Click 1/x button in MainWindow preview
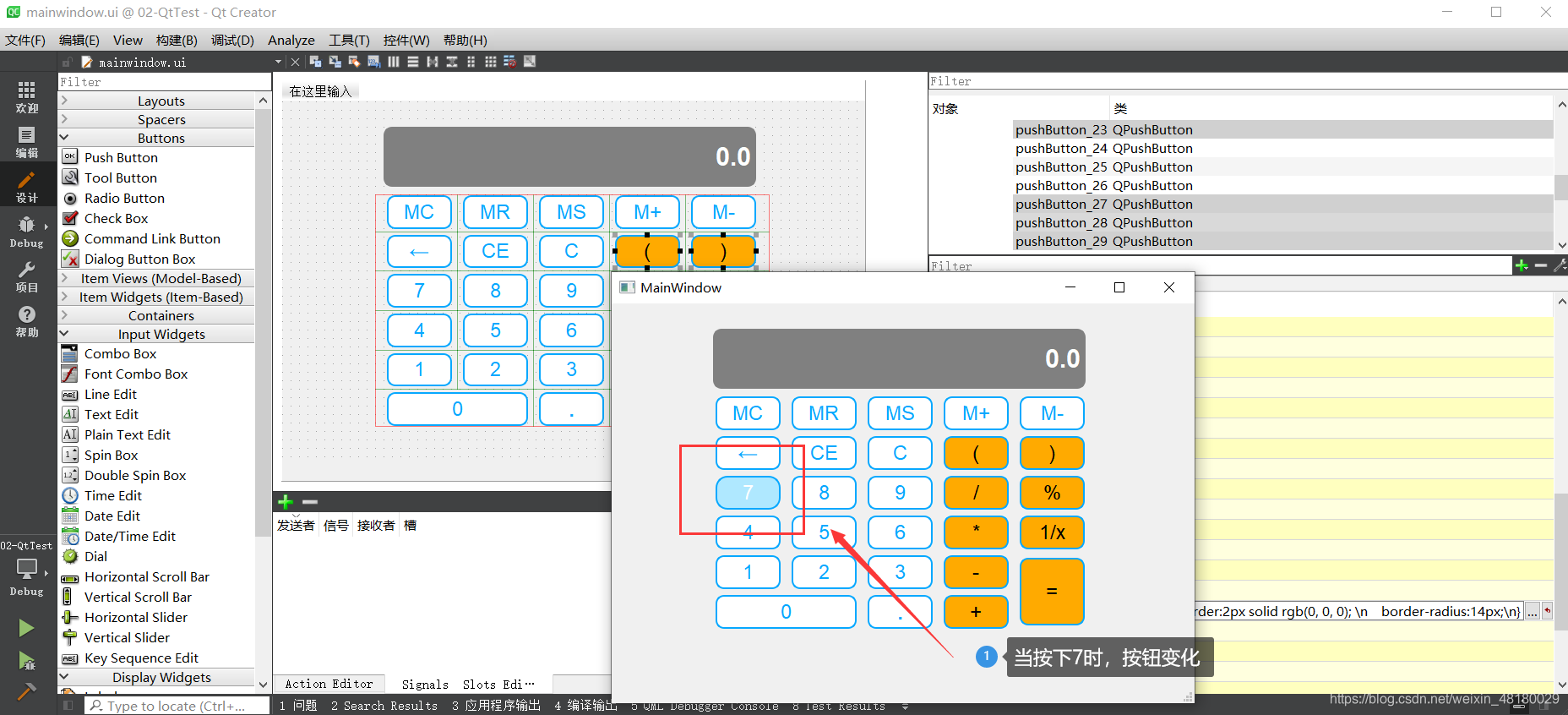 (1052, 532)
